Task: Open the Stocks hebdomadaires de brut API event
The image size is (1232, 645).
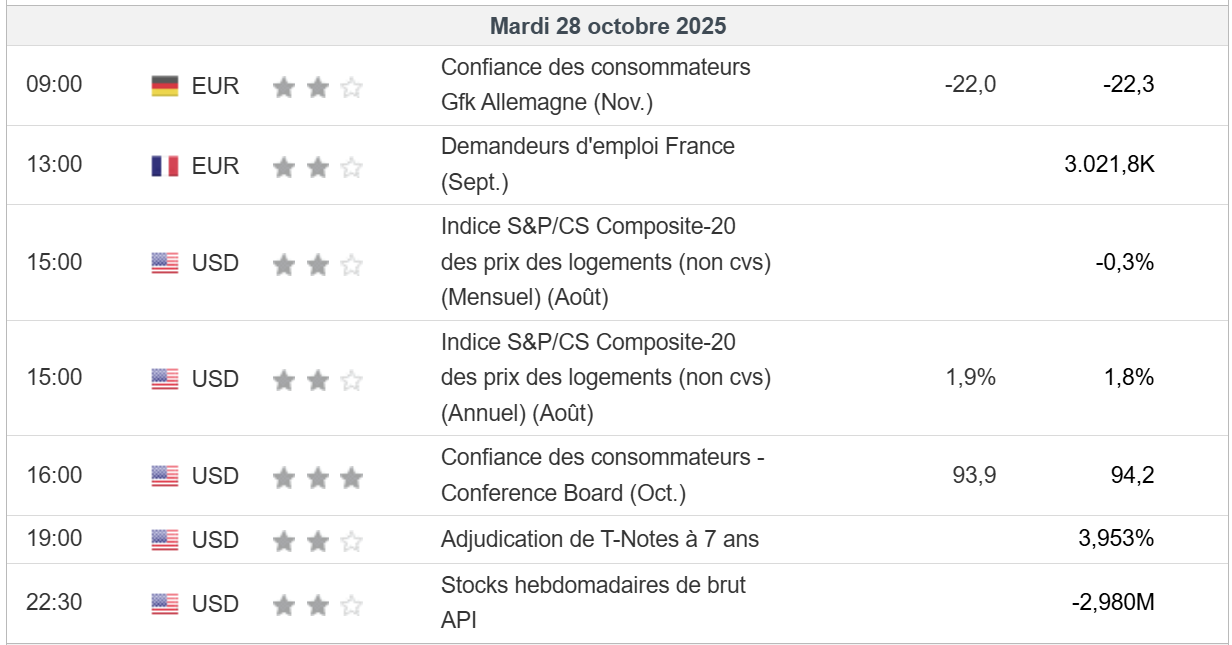Action: [x=593, y=602]
